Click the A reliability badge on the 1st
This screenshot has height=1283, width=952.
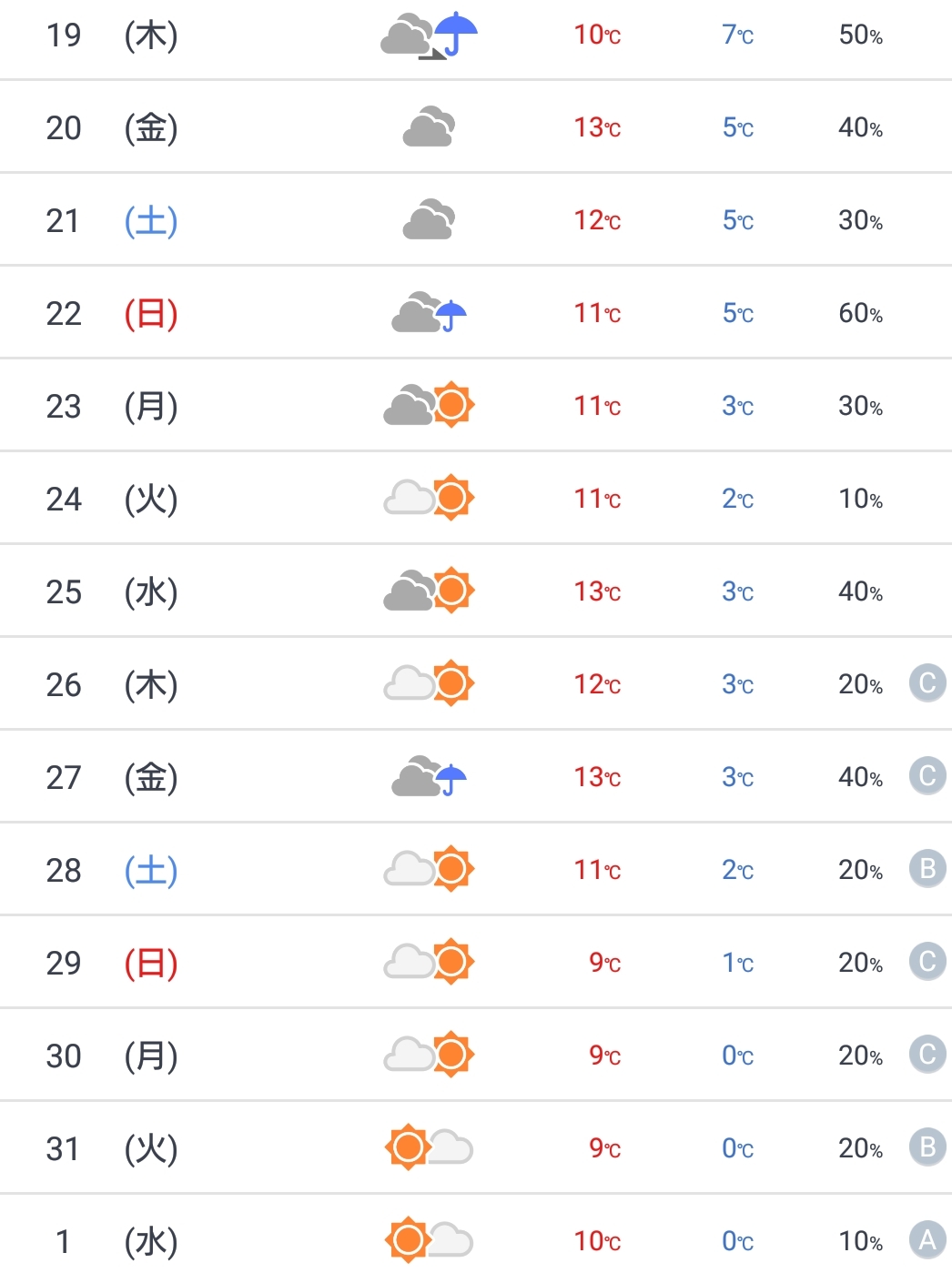(x=927, y=1239)
